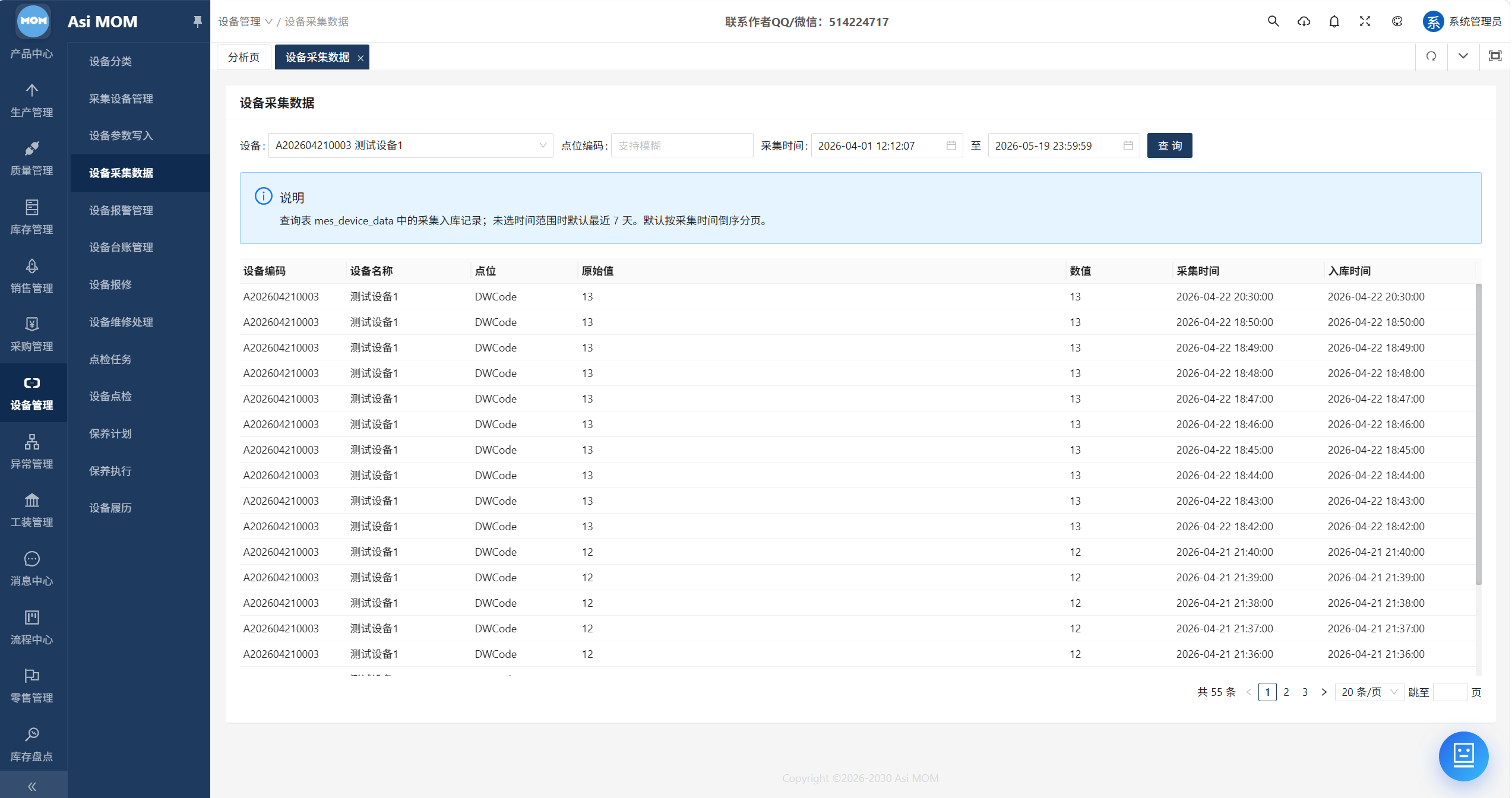Select the 设备采集数据 tab
The width and height of the screenshot is (1512, 798).
[317, 57]
